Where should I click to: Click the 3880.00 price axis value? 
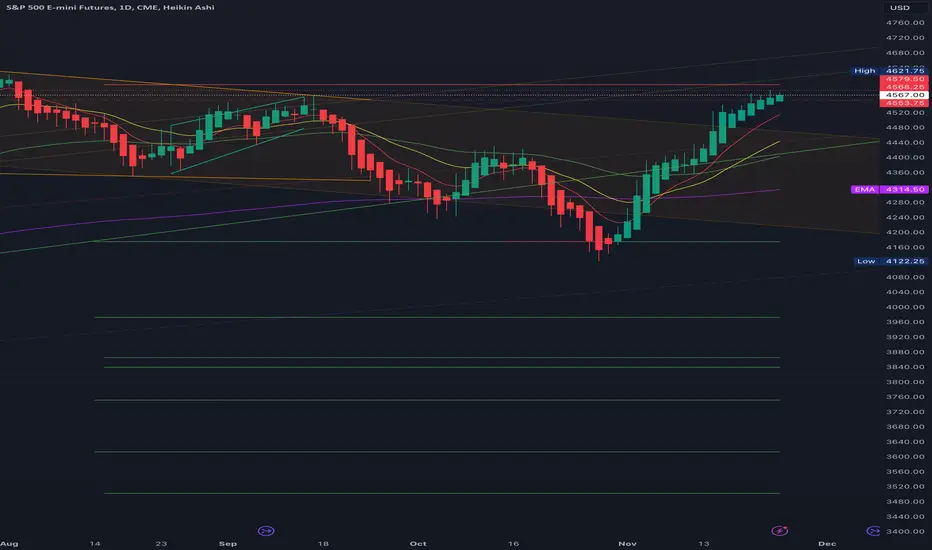[905, 352]
